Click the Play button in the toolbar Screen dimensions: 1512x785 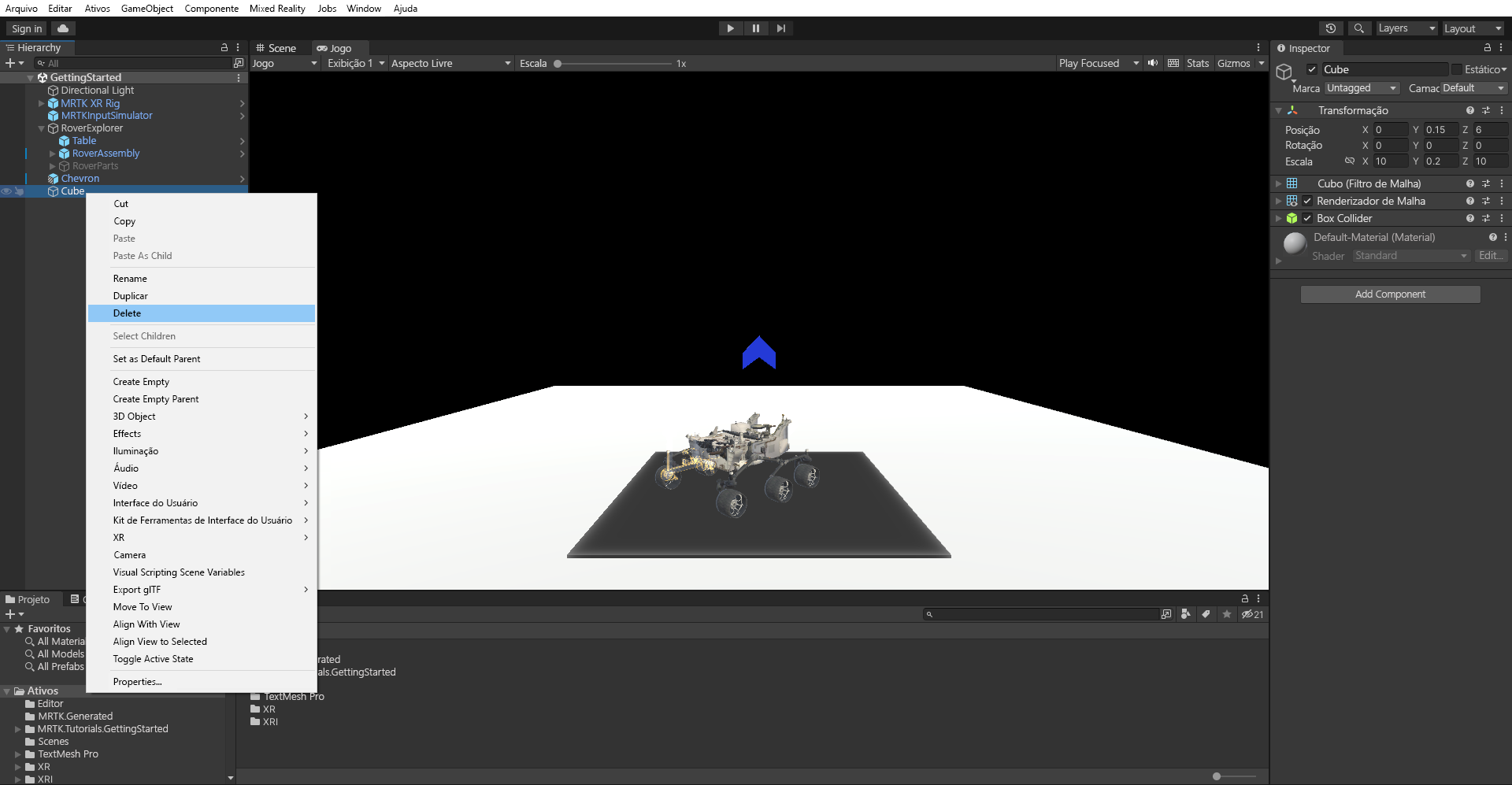[730, 28]
